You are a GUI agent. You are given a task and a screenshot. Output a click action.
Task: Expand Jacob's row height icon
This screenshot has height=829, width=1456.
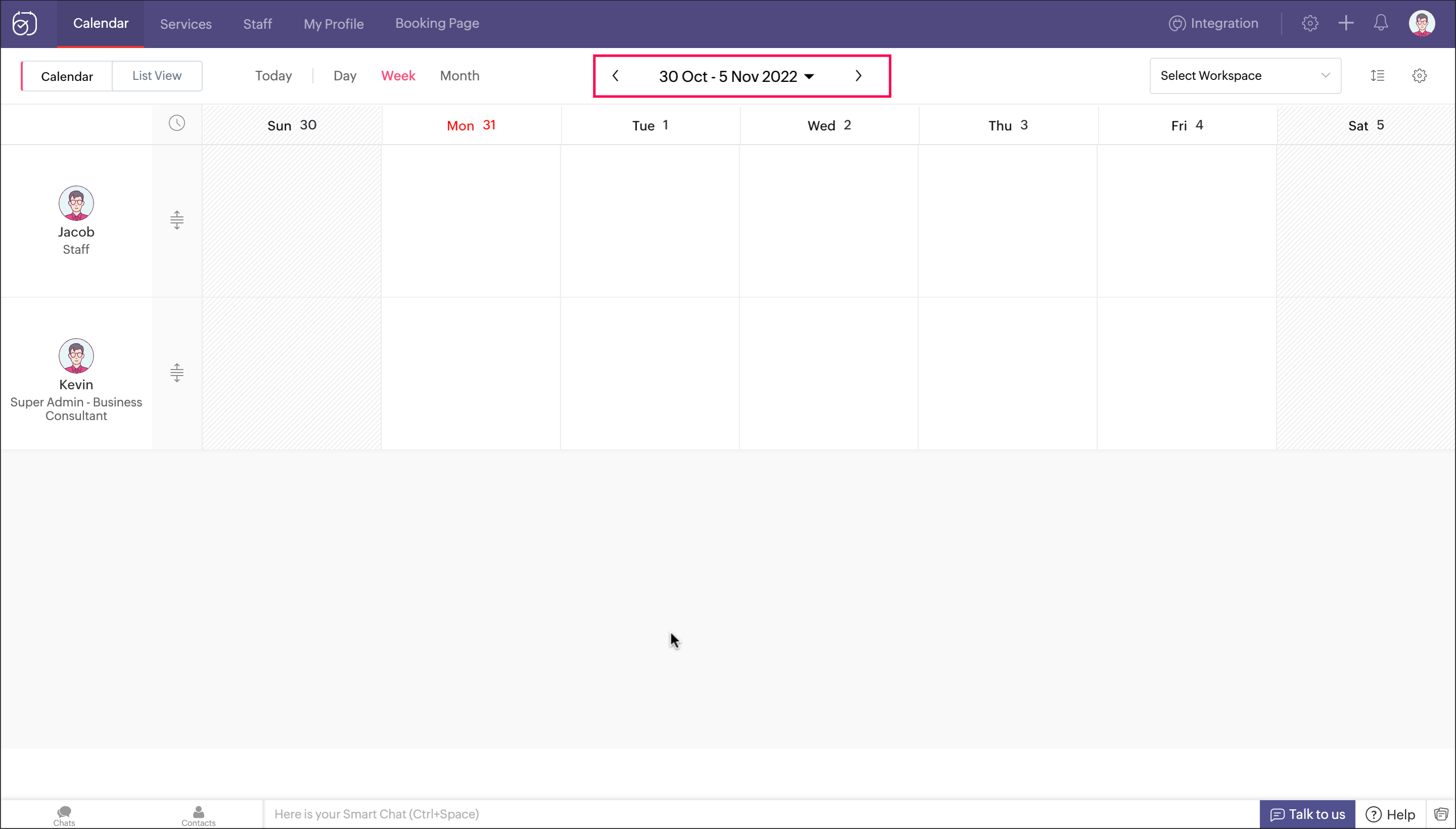pos(176,220)
